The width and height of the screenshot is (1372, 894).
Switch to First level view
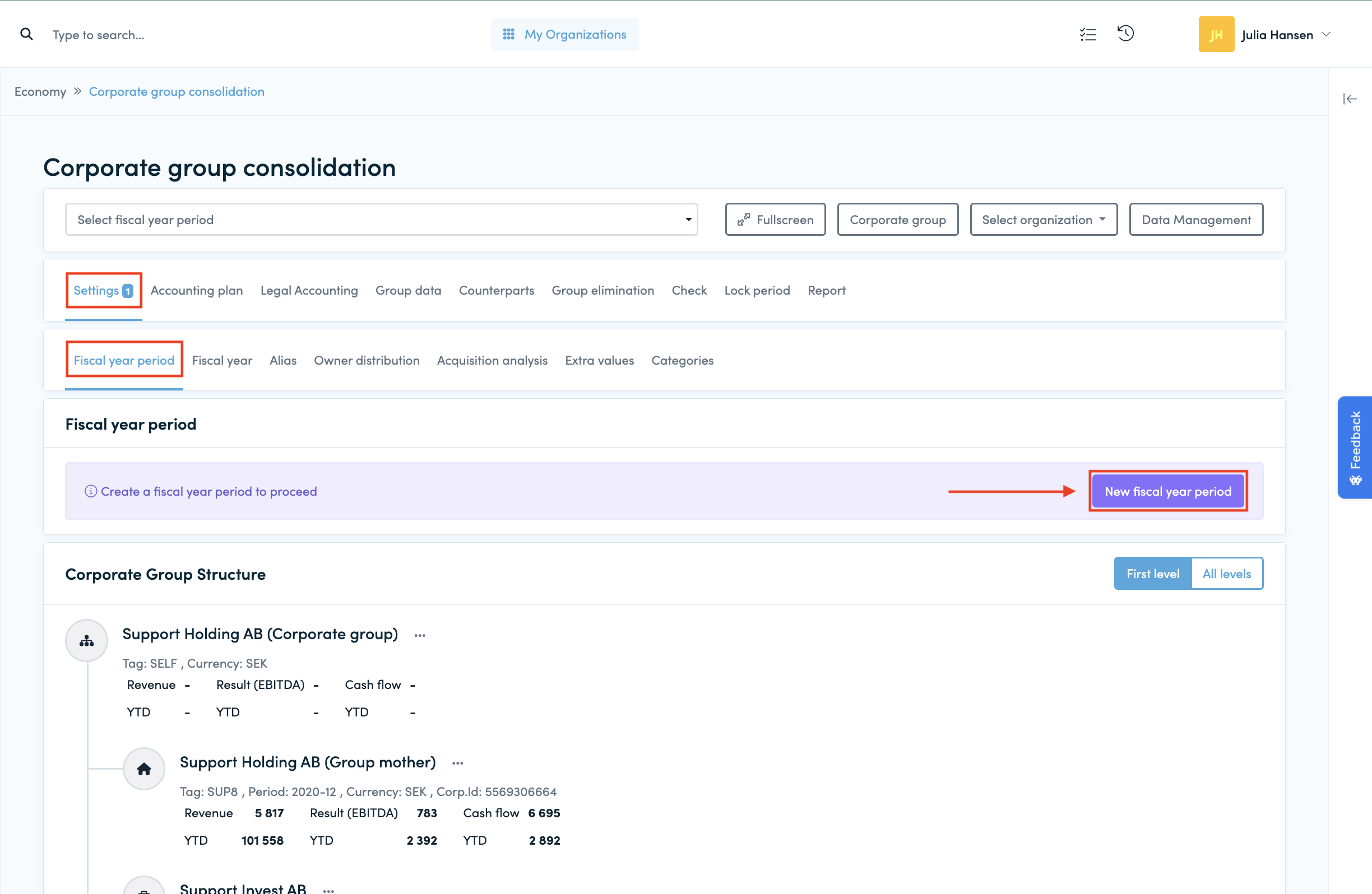[1152, 574]
